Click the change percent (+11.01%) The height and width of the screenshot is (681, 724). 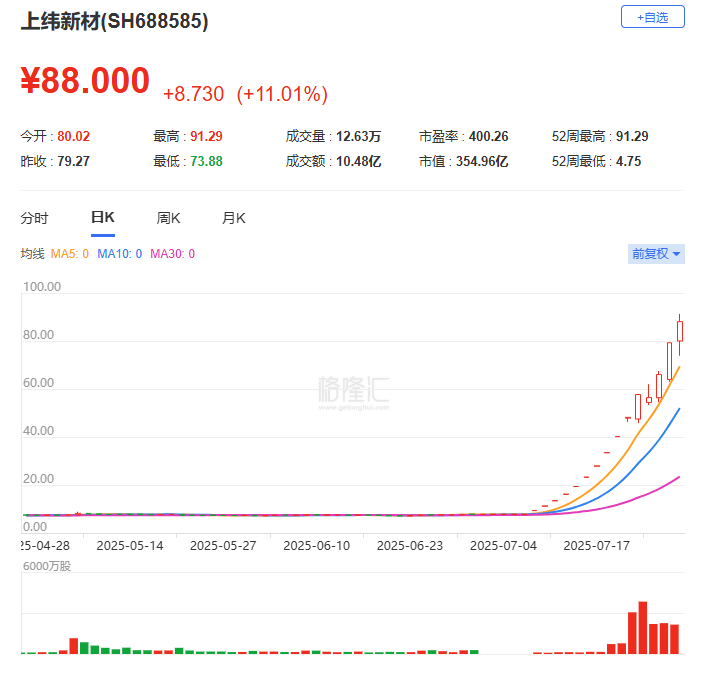282,94
